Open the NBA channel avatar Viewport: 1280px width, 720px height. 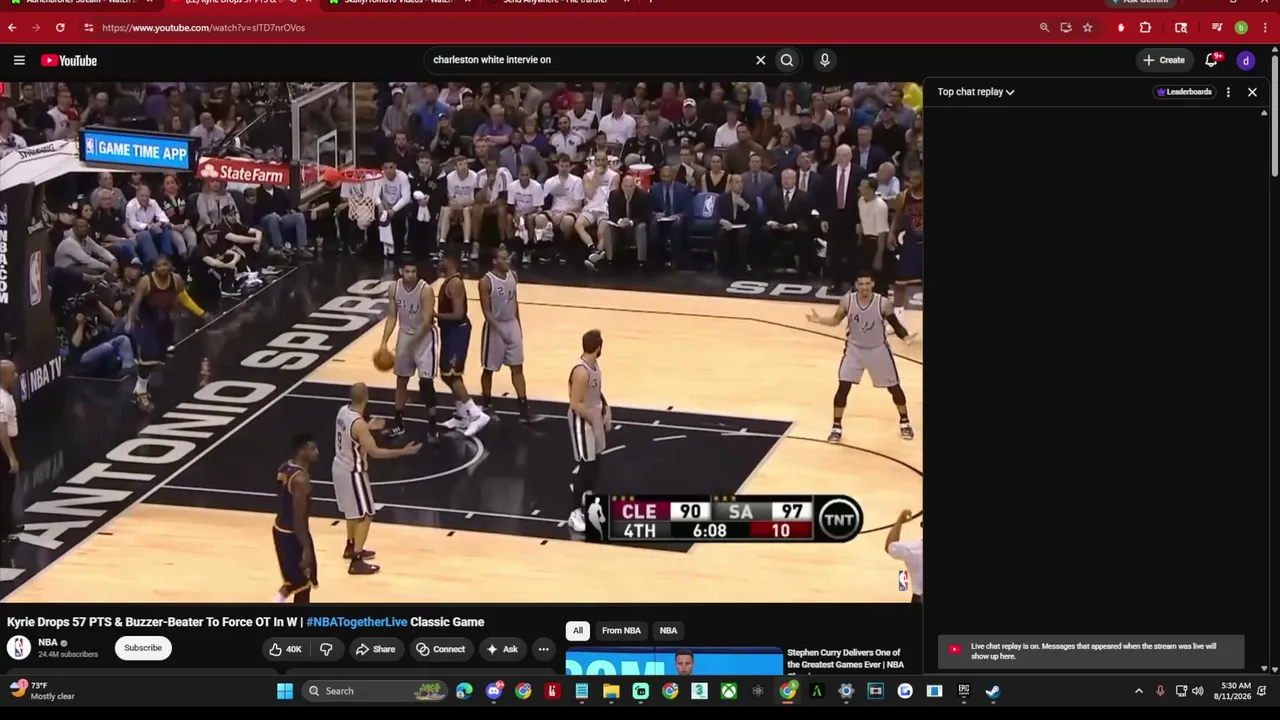19,647
